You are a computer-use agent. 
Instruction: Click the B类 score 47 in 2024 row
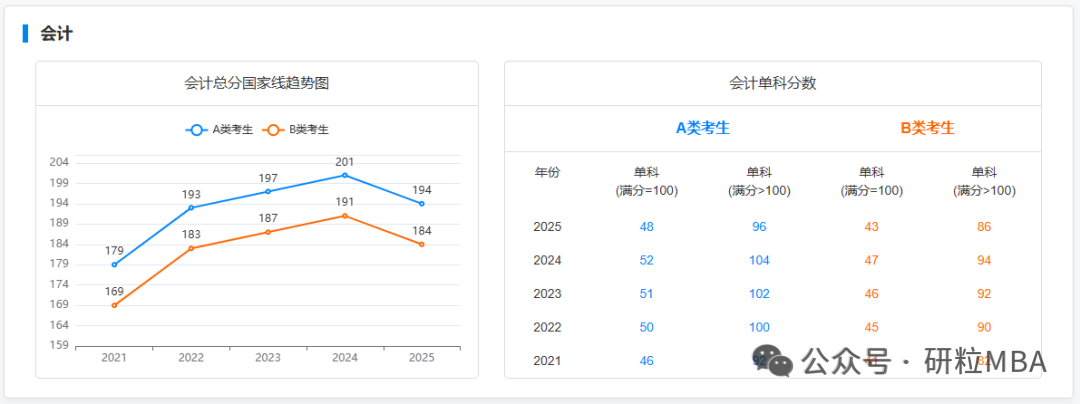pyautogui.click(x=871, y=260)
